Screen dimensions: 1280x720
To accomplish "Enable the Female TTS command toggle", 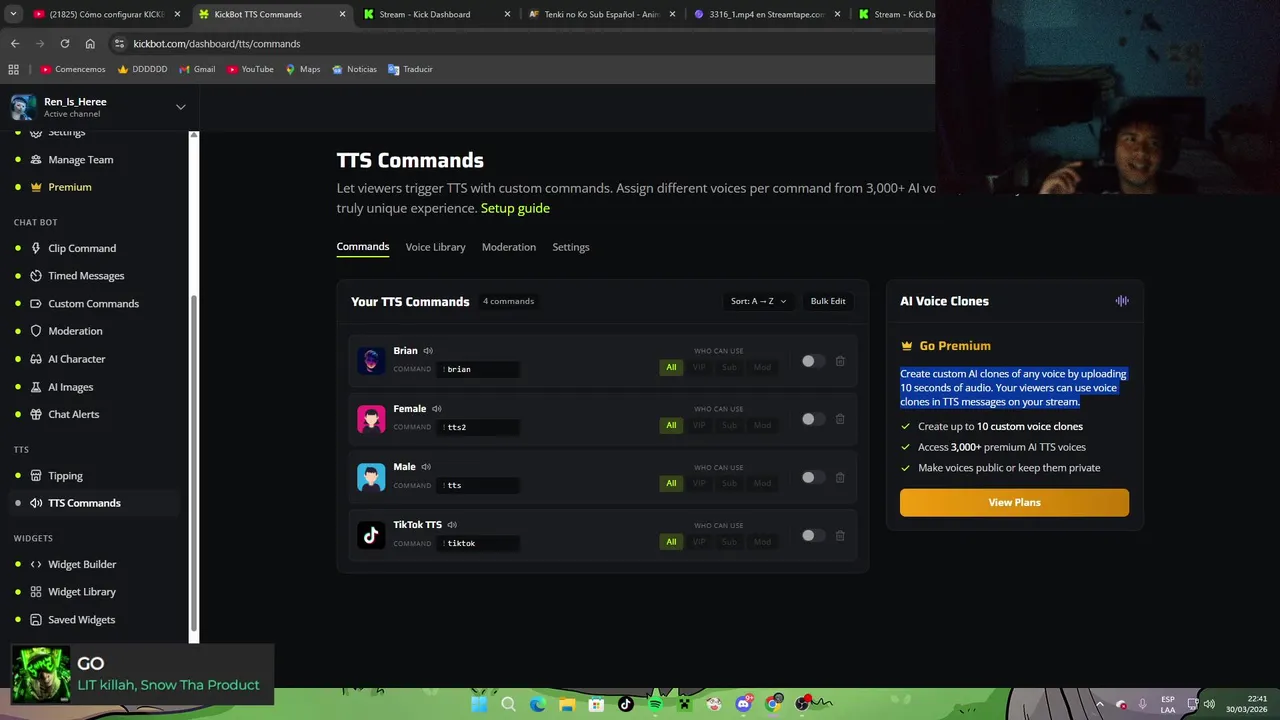I will (x=813, y=419).
